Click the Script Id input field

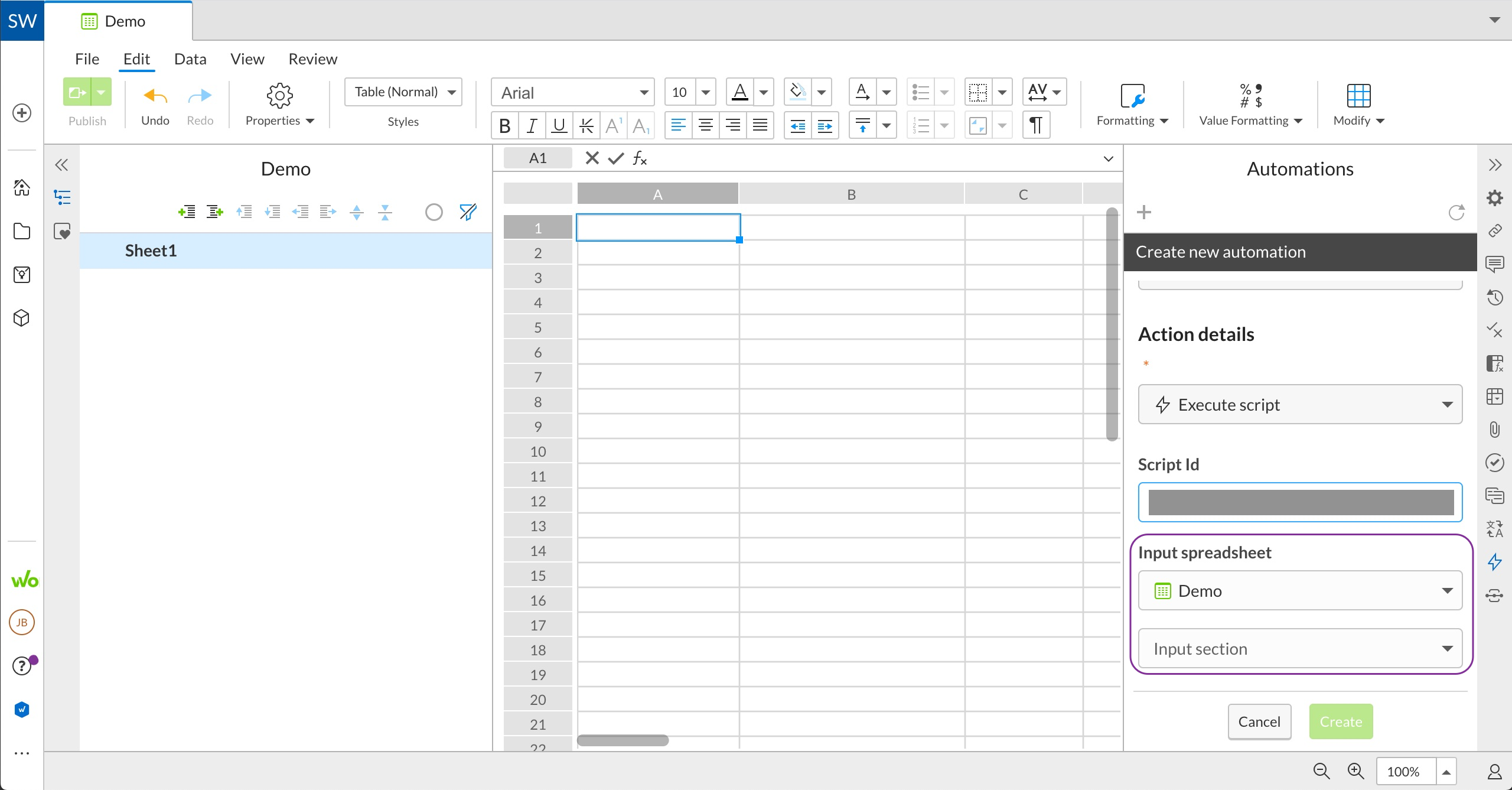pos(1299,502)
